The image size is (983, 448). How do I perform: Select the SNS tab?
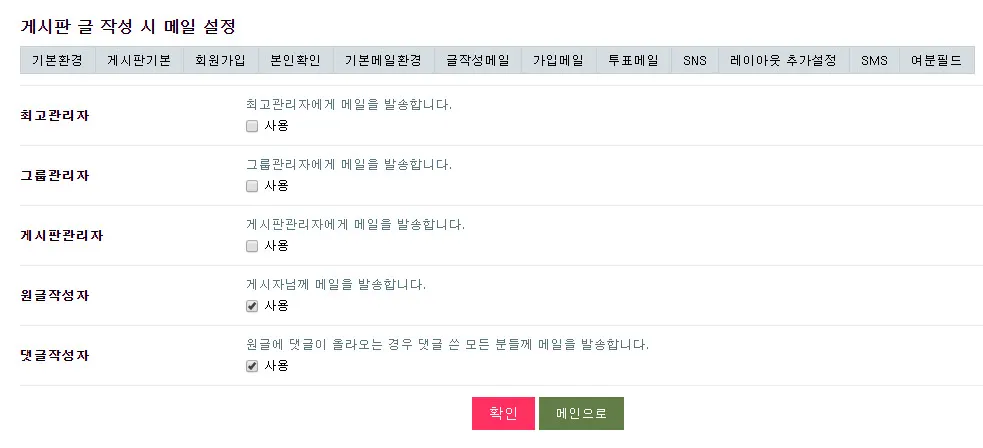pyautogui.click(x=695, y=60)
